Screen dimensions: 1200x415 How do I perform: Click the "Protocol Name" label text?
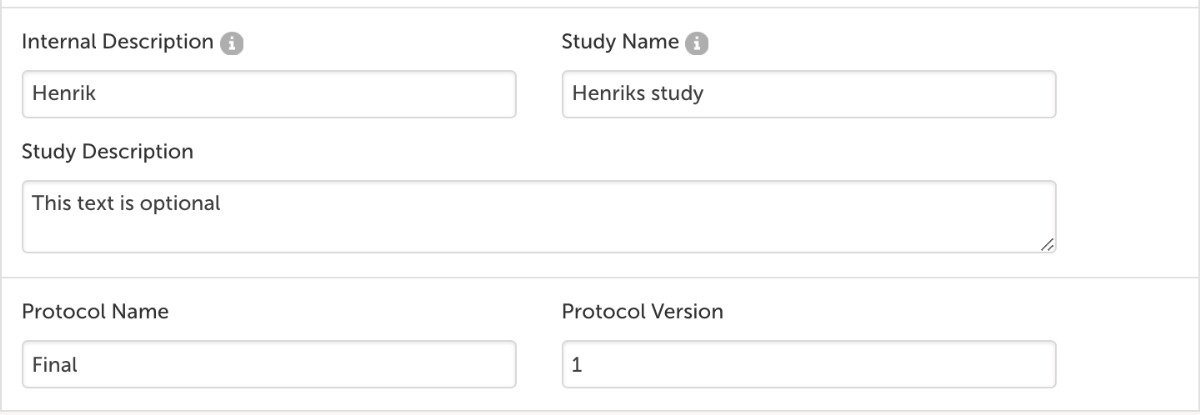pyautogui.click(x=95, y=312)
